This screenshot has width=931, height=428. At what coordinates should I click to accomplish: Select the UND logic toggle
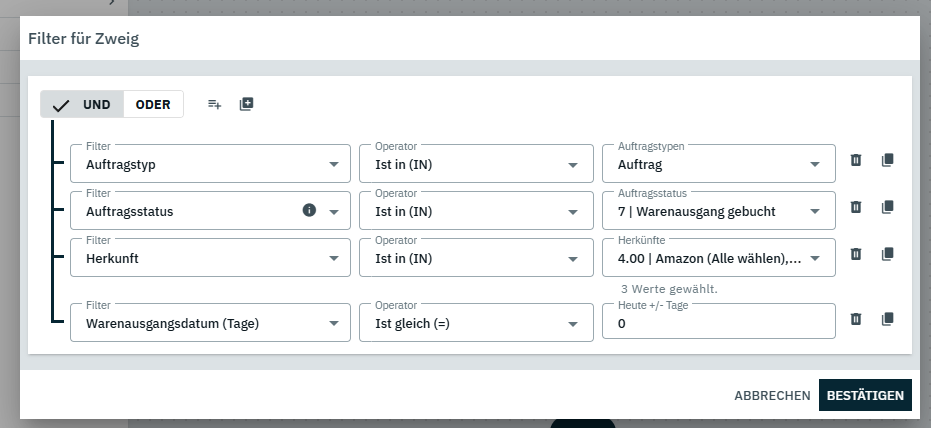click(83, 104)
